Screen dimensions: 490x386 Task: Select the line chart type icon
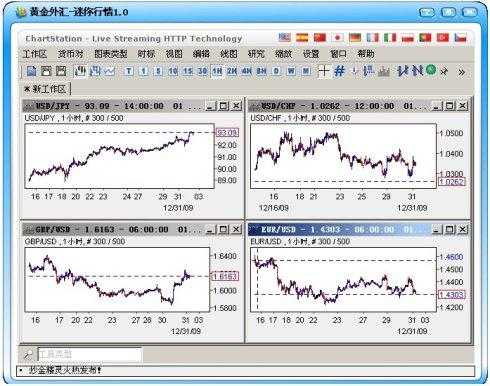[x=110, y=71]
